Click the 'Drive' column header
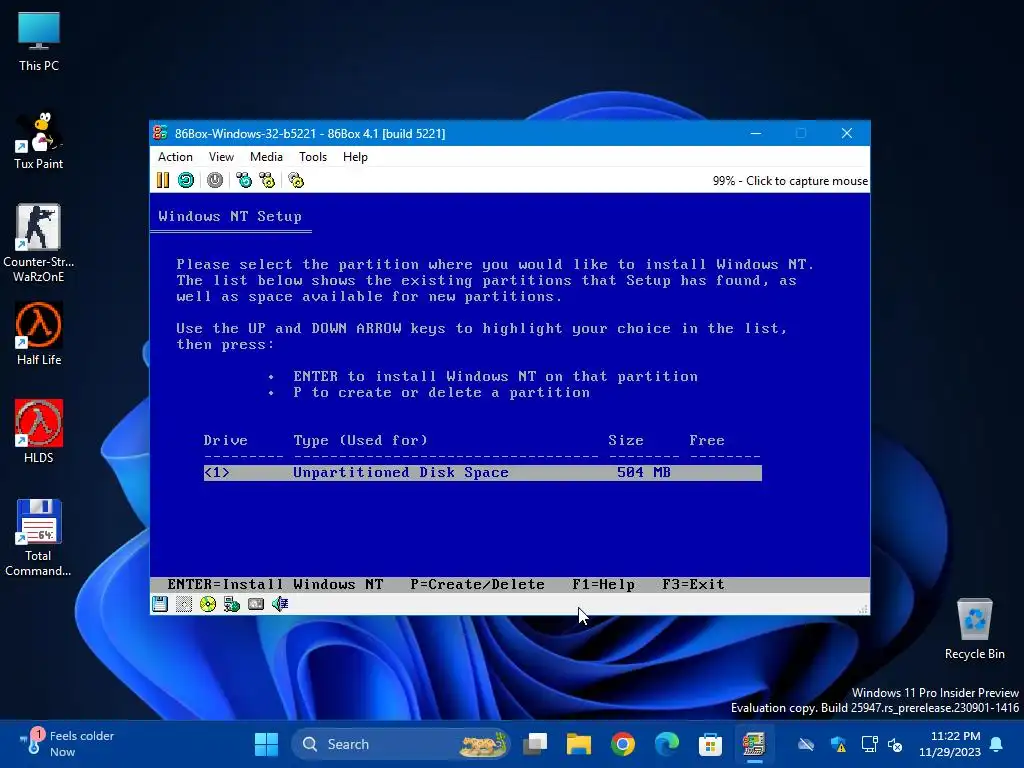Screen dimensions: 1024x768 click(225, 440)
